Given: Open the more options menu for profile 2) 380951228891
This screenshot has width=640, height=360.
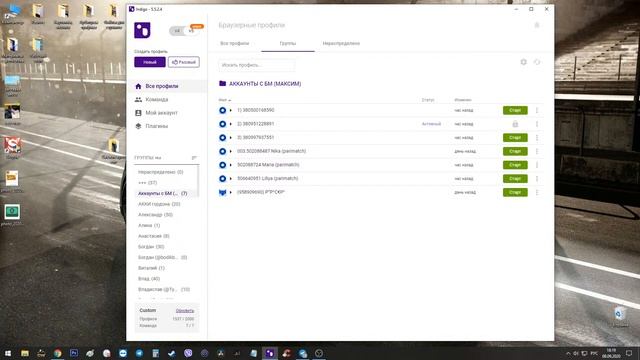Looking at the screenshot, I should click(537, 124).
